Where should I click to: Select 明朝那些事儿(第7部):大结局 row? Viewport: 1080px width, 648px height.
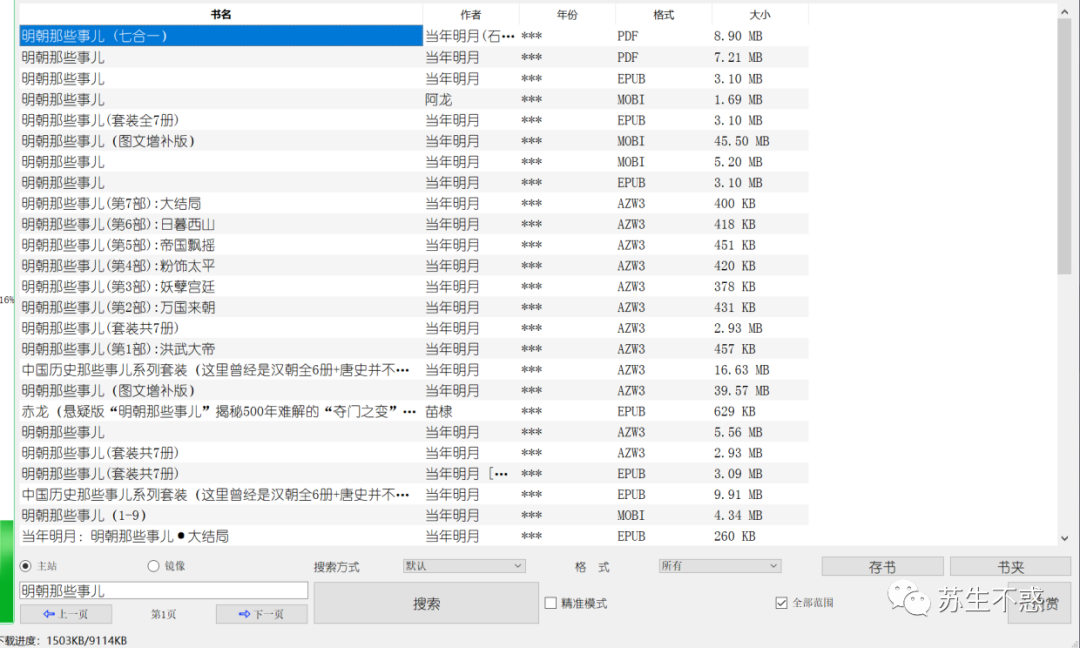(x=220, y=204)
